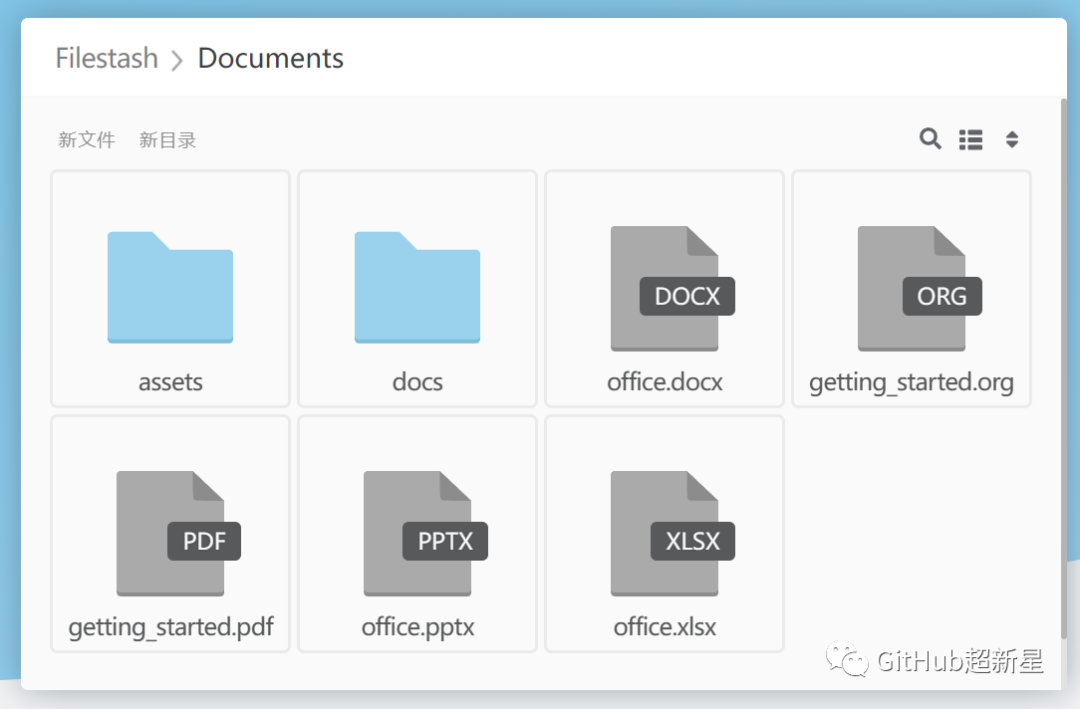Open the DOCX file icon
1080x709 pixels.
coord(672,289)
